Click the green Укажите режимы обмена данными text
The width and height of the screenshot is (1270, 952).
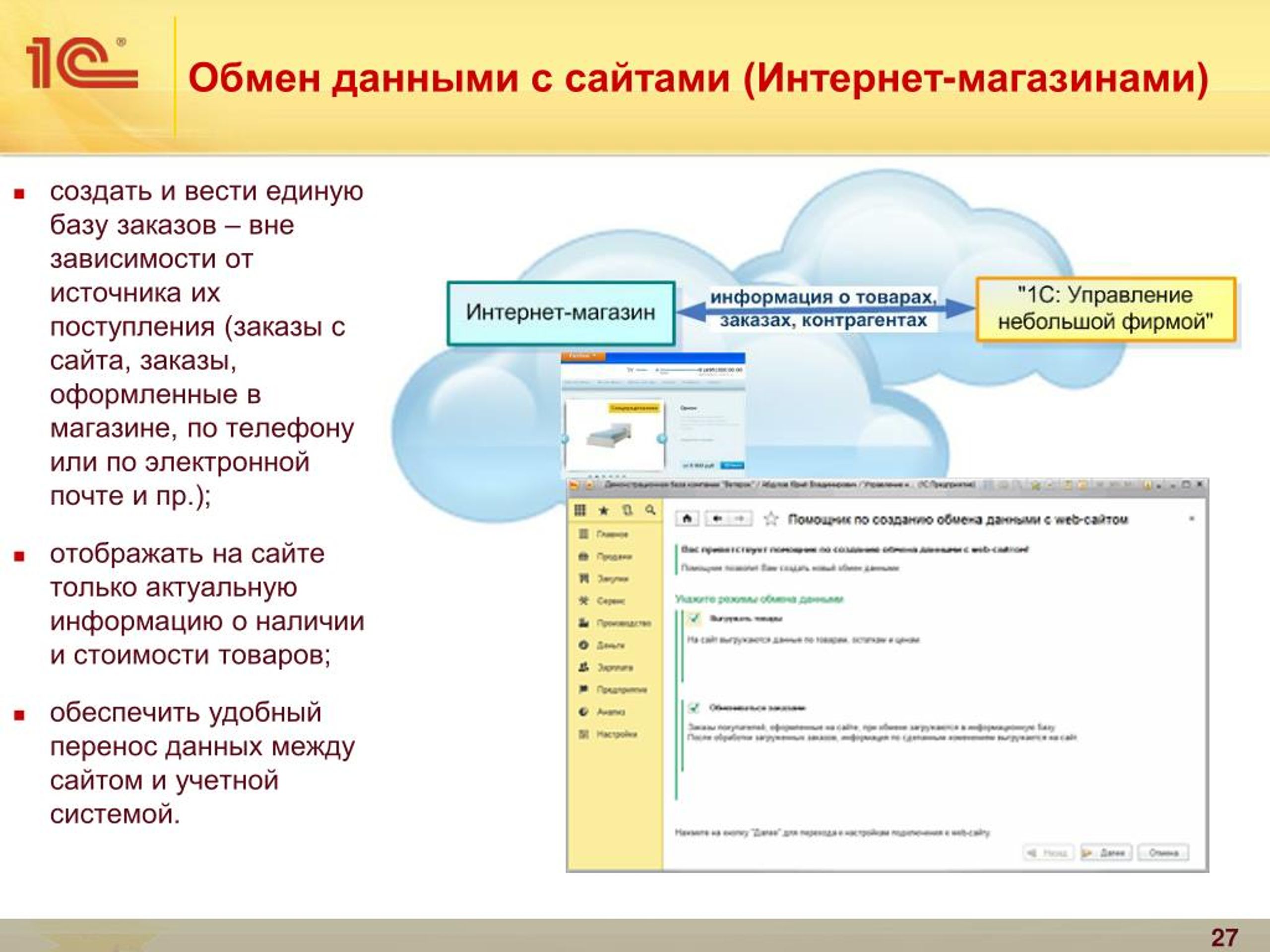pyautogui.click(x=759, y=599)
